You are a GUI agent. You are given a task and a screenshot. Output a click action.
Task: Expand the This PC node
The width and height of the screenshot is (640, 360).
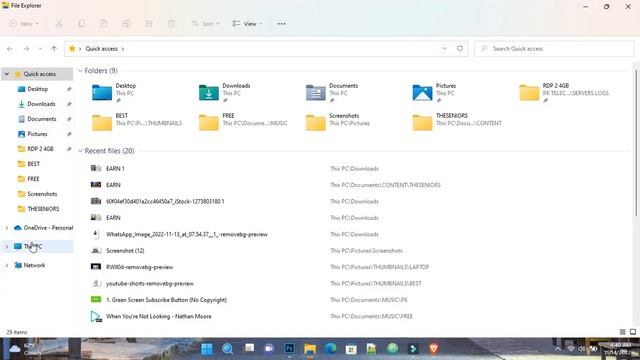click(7, 247)
